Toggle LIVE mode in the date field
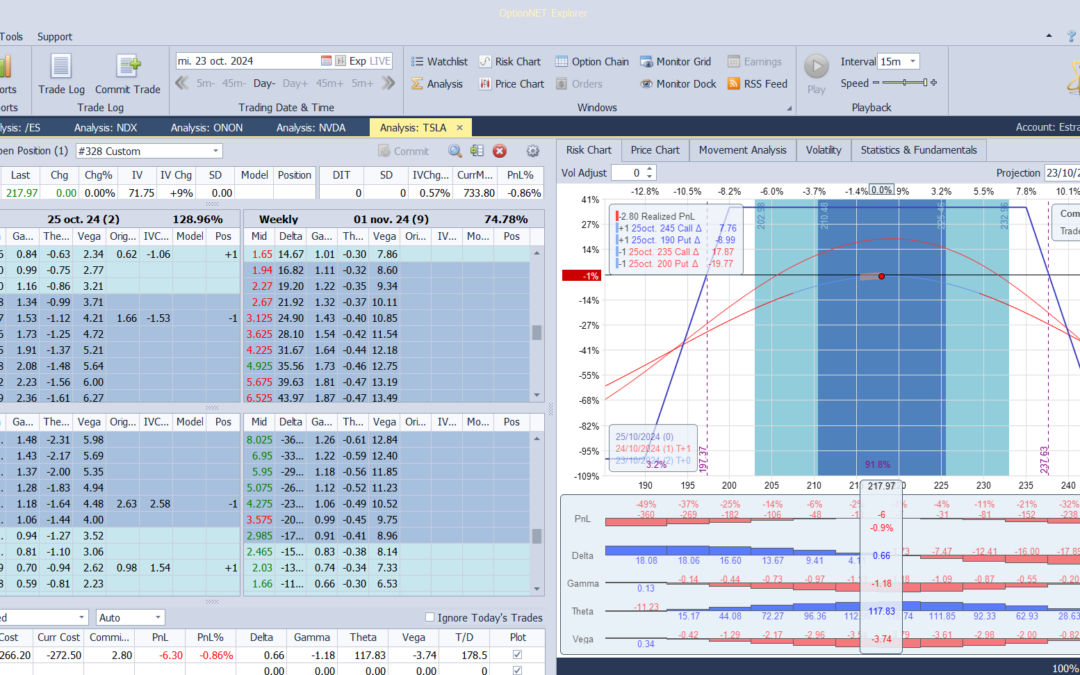 (380, 61)
